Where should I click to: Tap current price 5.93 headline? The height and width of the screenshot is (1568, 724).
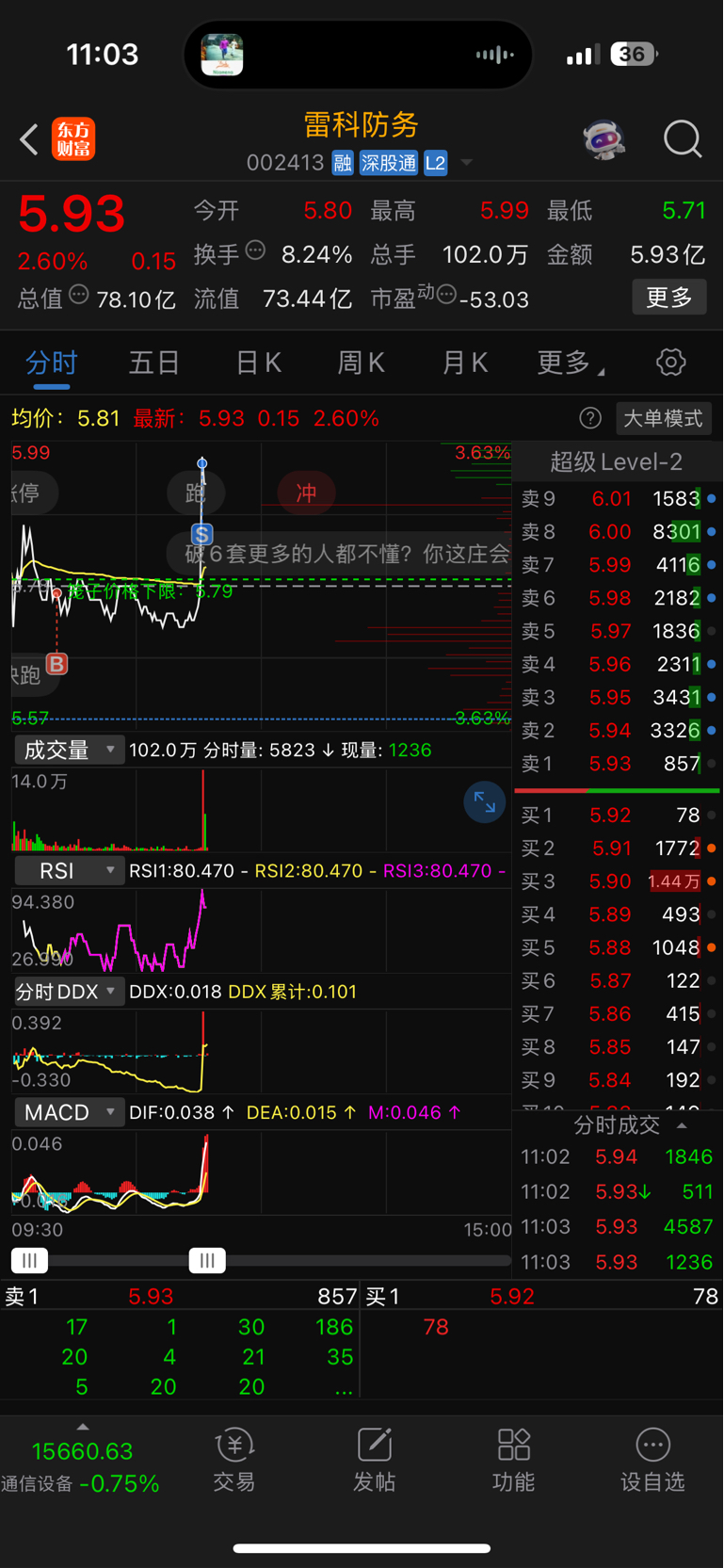coord(72,214)
